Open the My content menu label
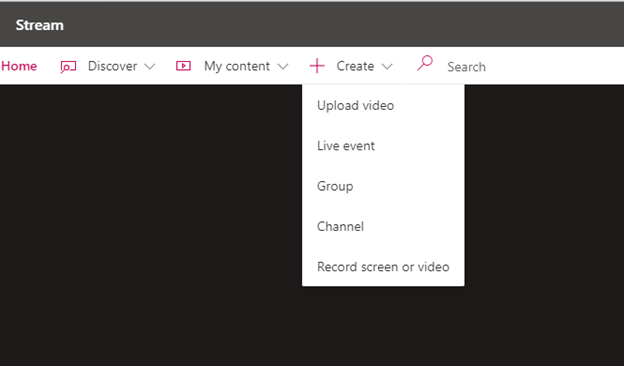The width and height of the screenshot is (625, 367). (x=237, y=66)
